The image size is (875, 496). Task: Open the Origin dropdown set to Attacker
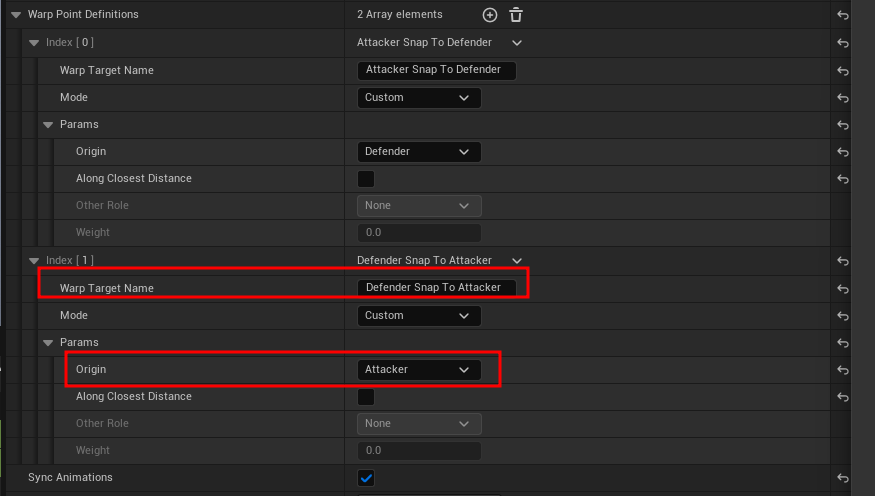419,370
